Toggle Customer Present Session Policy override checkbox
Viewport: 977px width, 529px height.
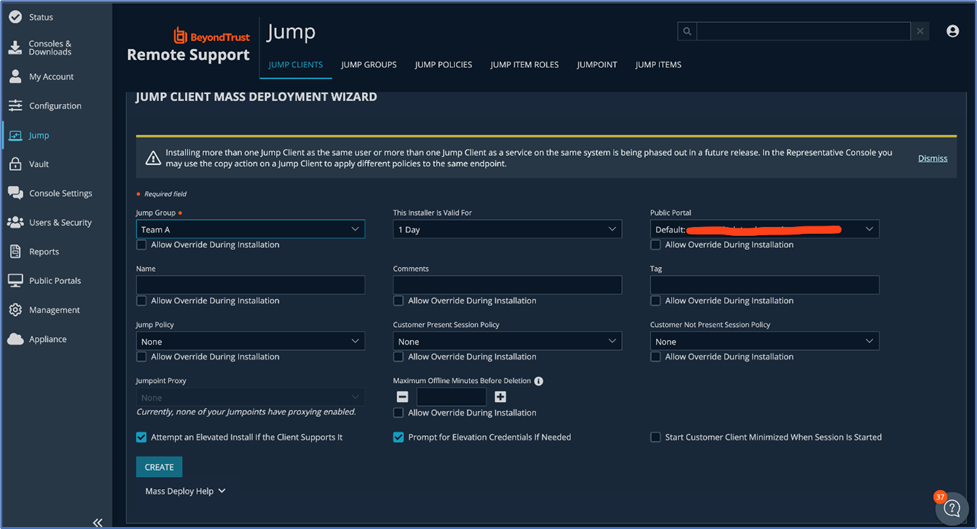click(x=398, y=357)
